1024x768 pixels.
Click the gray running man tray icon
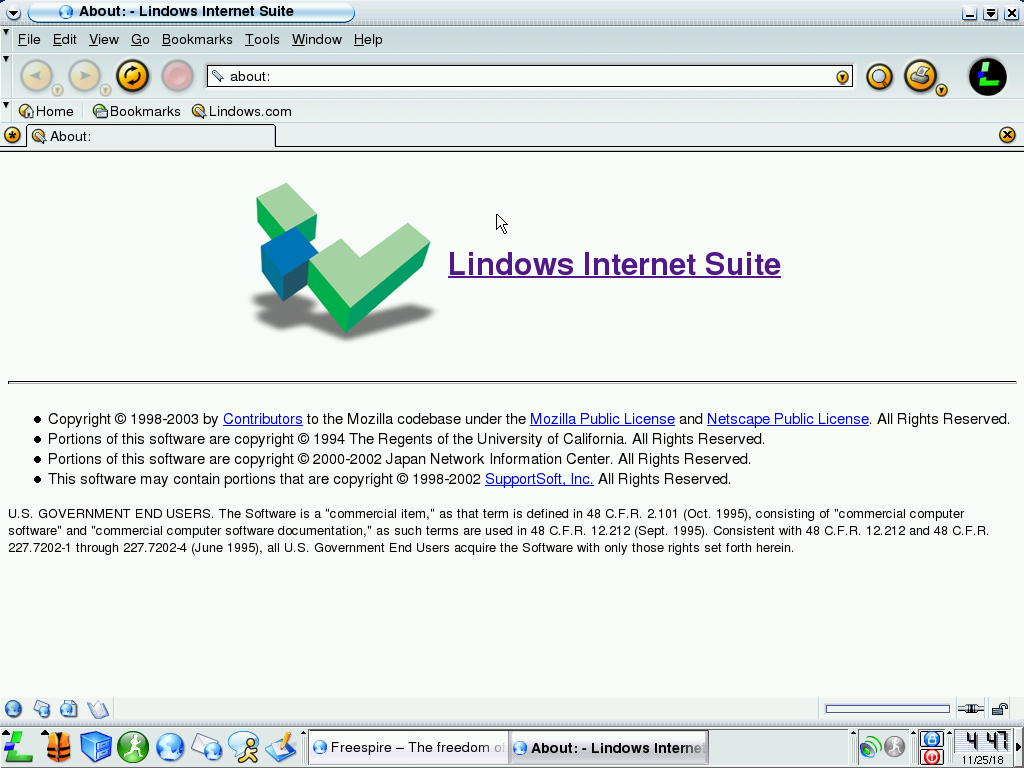[x=895, y=746]
